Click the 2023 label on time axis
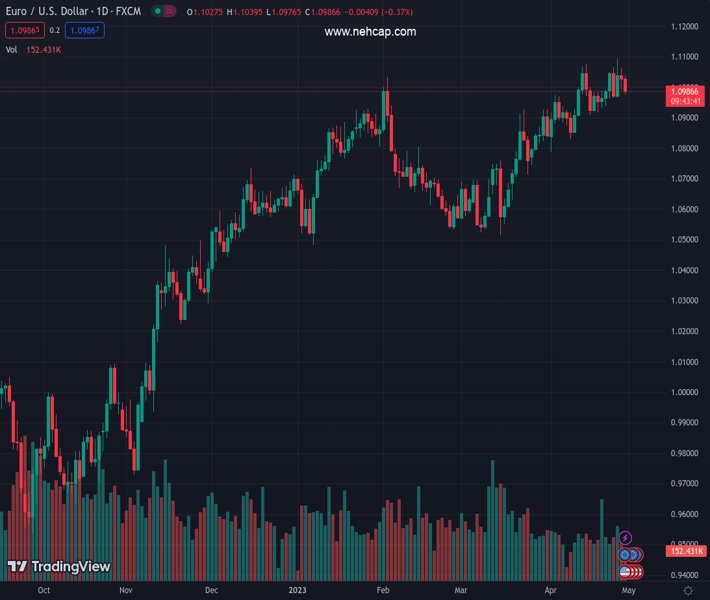 (x=297, y=591)
